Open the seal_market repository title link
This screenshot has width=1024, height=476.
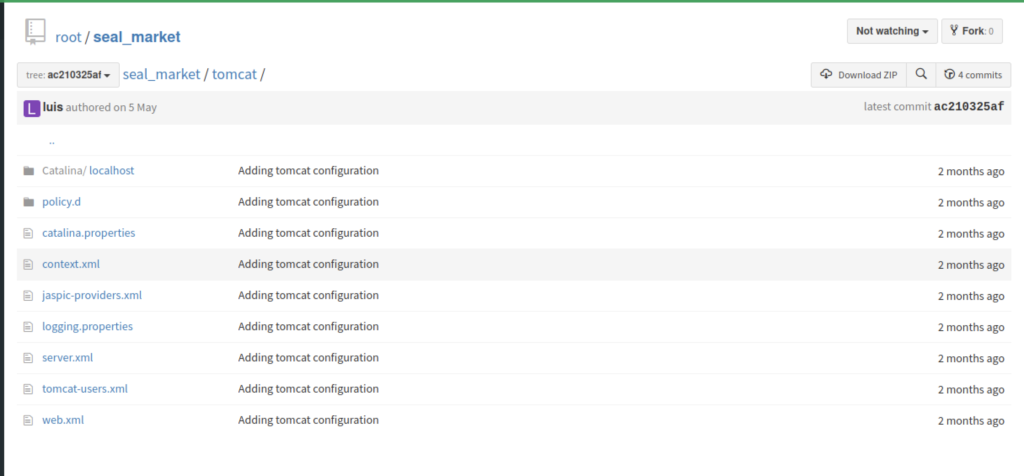coord(137,37)
